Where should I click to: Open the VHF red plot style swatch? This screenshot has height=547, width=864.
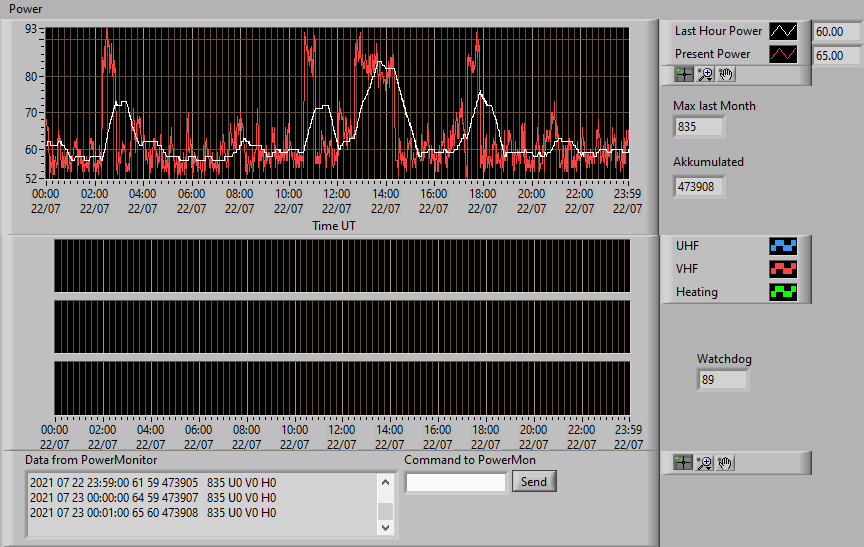pyautogui.click(x=783, y=269)
